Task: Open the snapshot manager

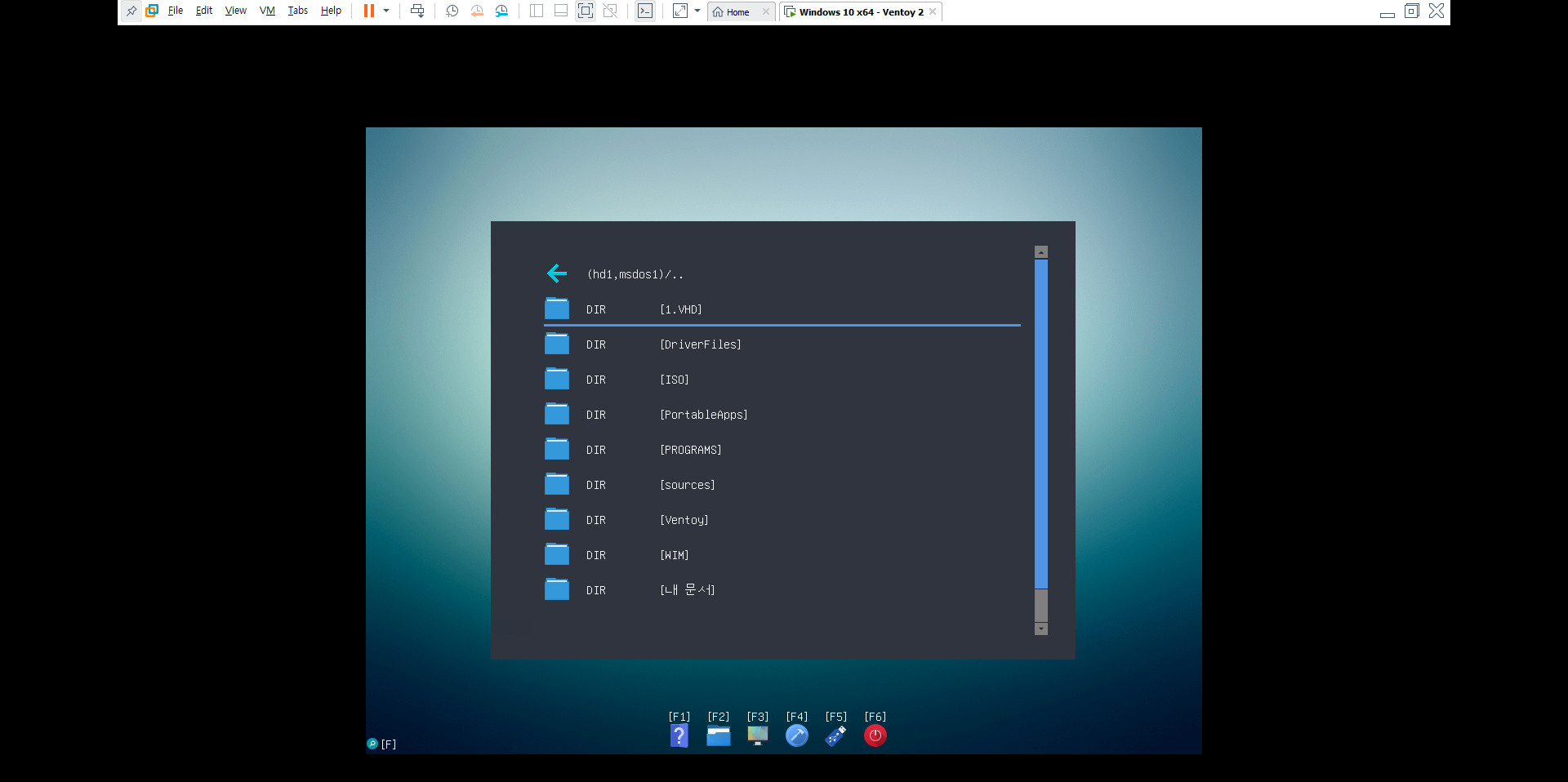Action: click(501, 11)
